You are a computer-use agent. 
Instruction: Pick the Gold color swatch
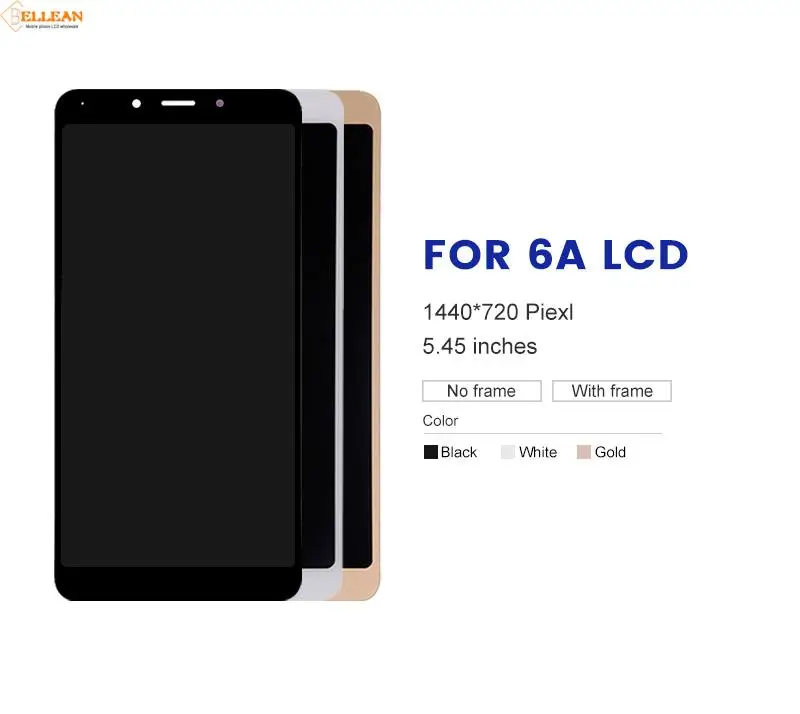pyautogui.click(x=584, y=452)
